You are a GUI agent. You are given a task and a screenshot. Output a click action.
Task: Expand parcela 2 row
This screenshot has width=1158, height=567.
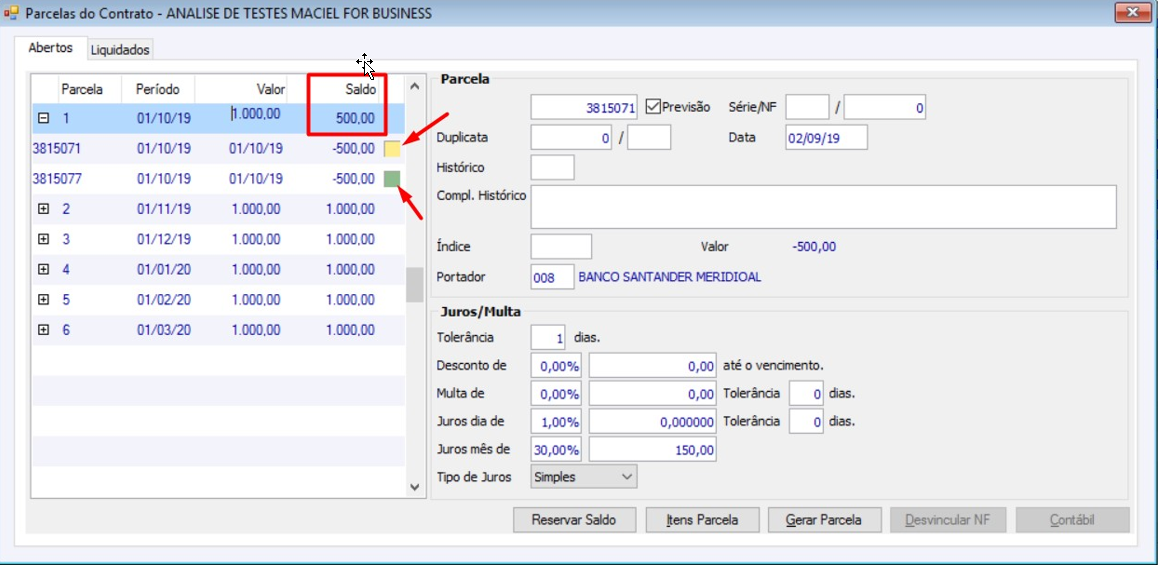pyautogui.click(x=44, y=209)
